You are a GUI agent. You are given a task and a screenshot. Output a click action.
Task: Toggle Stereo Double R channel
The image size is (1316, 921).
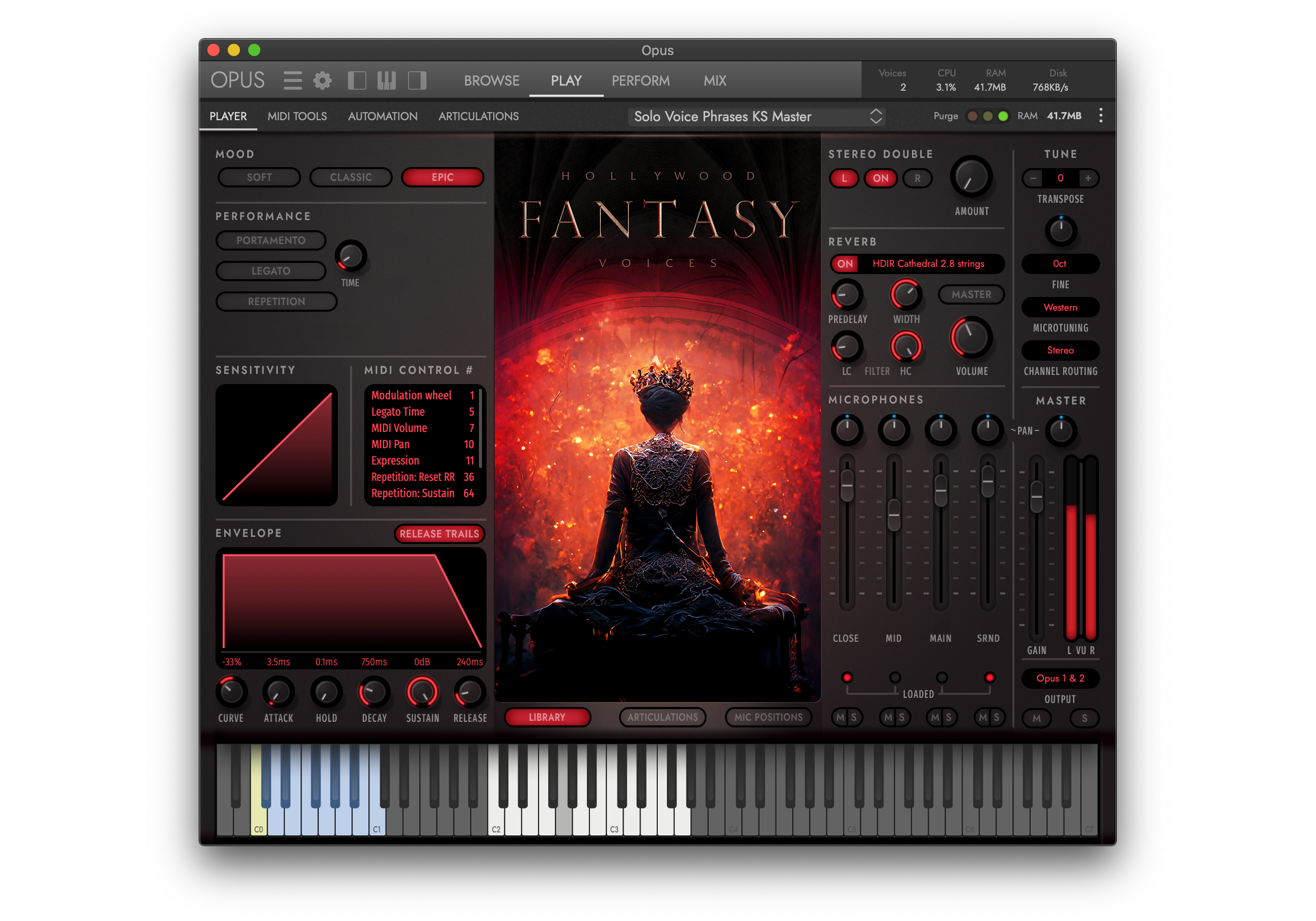tap(917, 178)
